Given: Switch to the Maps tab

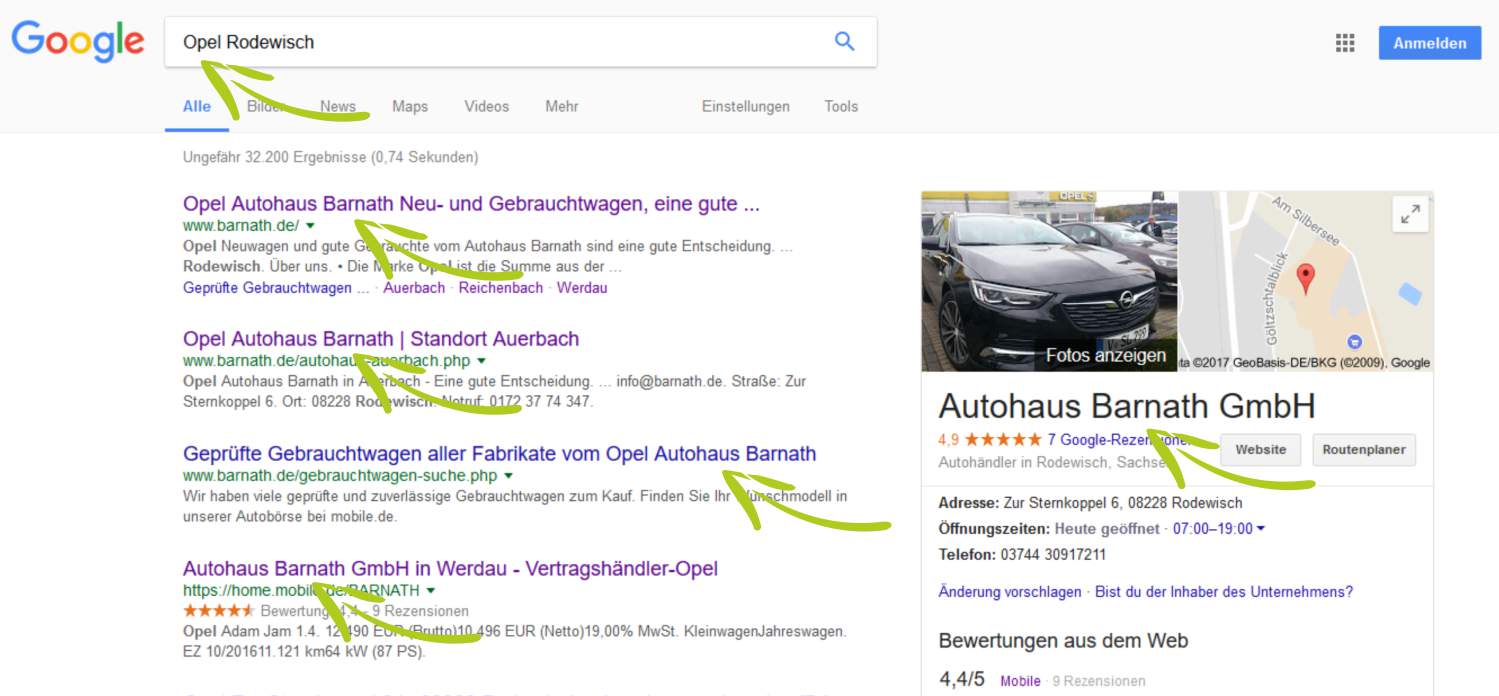Looking at the screenshot, I should pos(410,107).
